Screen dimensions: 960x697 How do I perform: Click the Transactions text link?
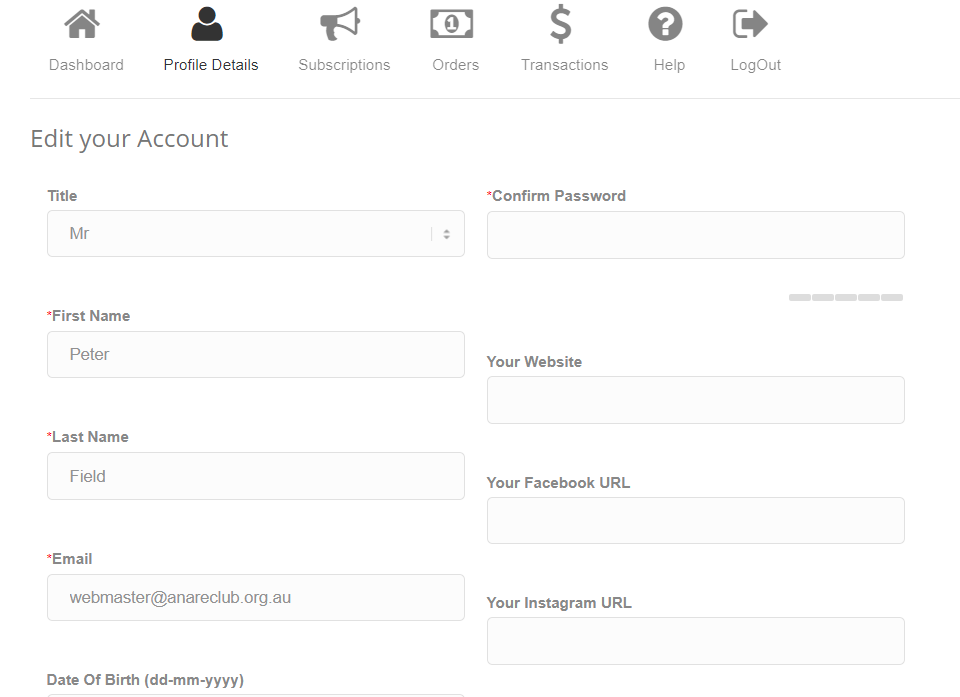coord(564,65)
